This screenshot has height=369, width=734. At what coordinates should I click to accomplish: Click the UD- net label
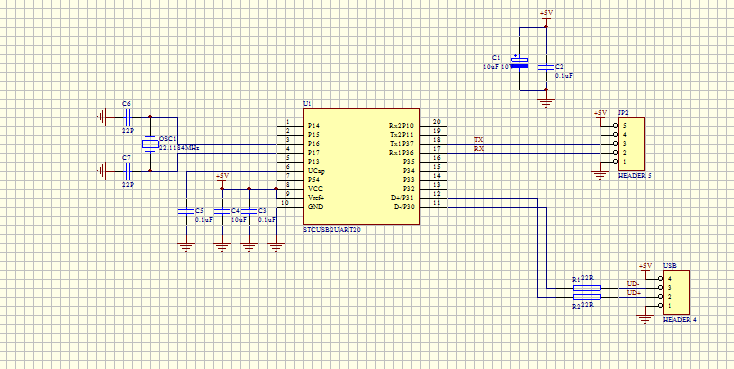633,284
